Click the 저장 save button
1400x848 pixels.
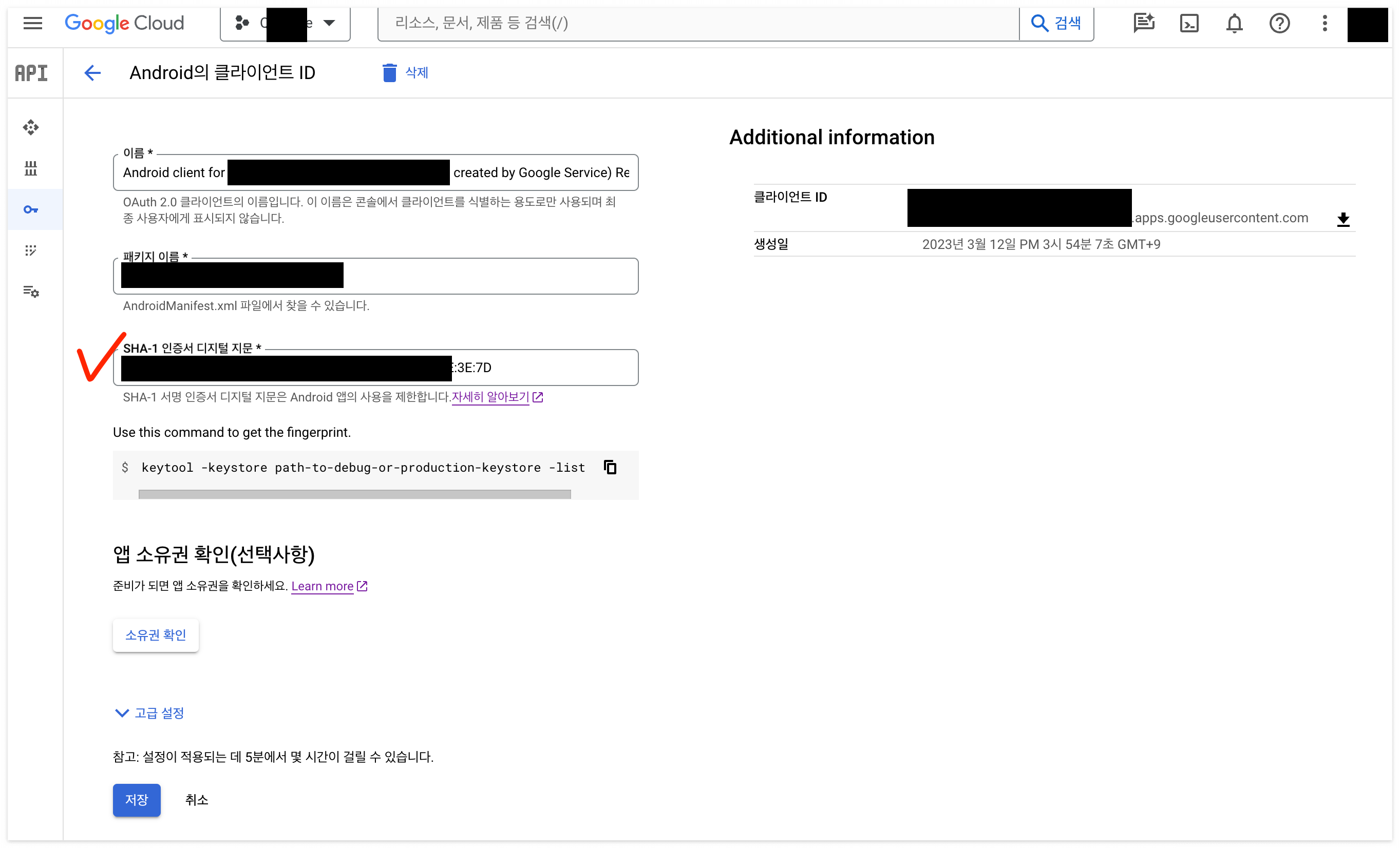137,800
